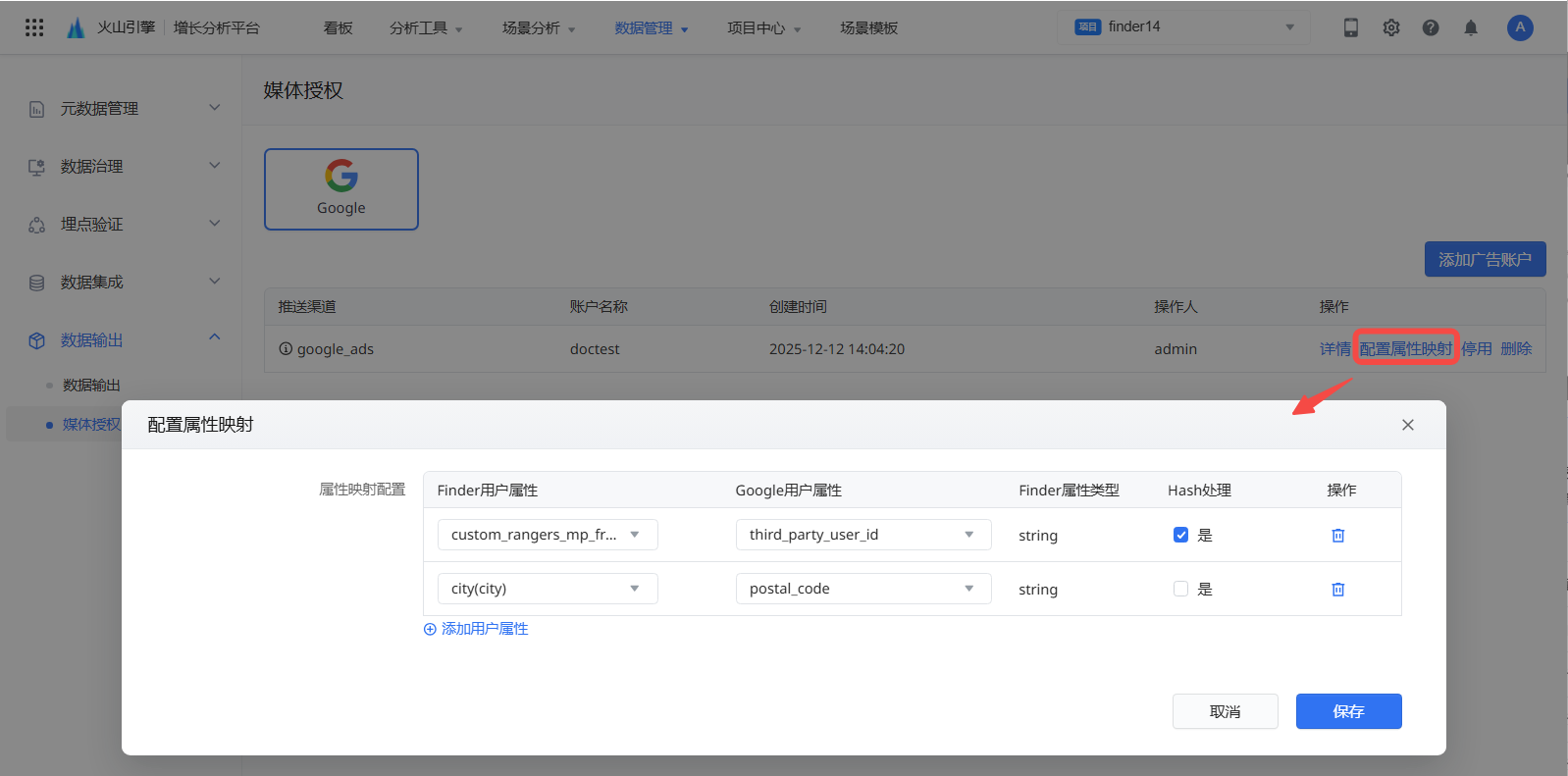Open the city(city) Finder attribute dropdown
The image size is (1568, 776).
pyautogui.click(x=547, y=589)
